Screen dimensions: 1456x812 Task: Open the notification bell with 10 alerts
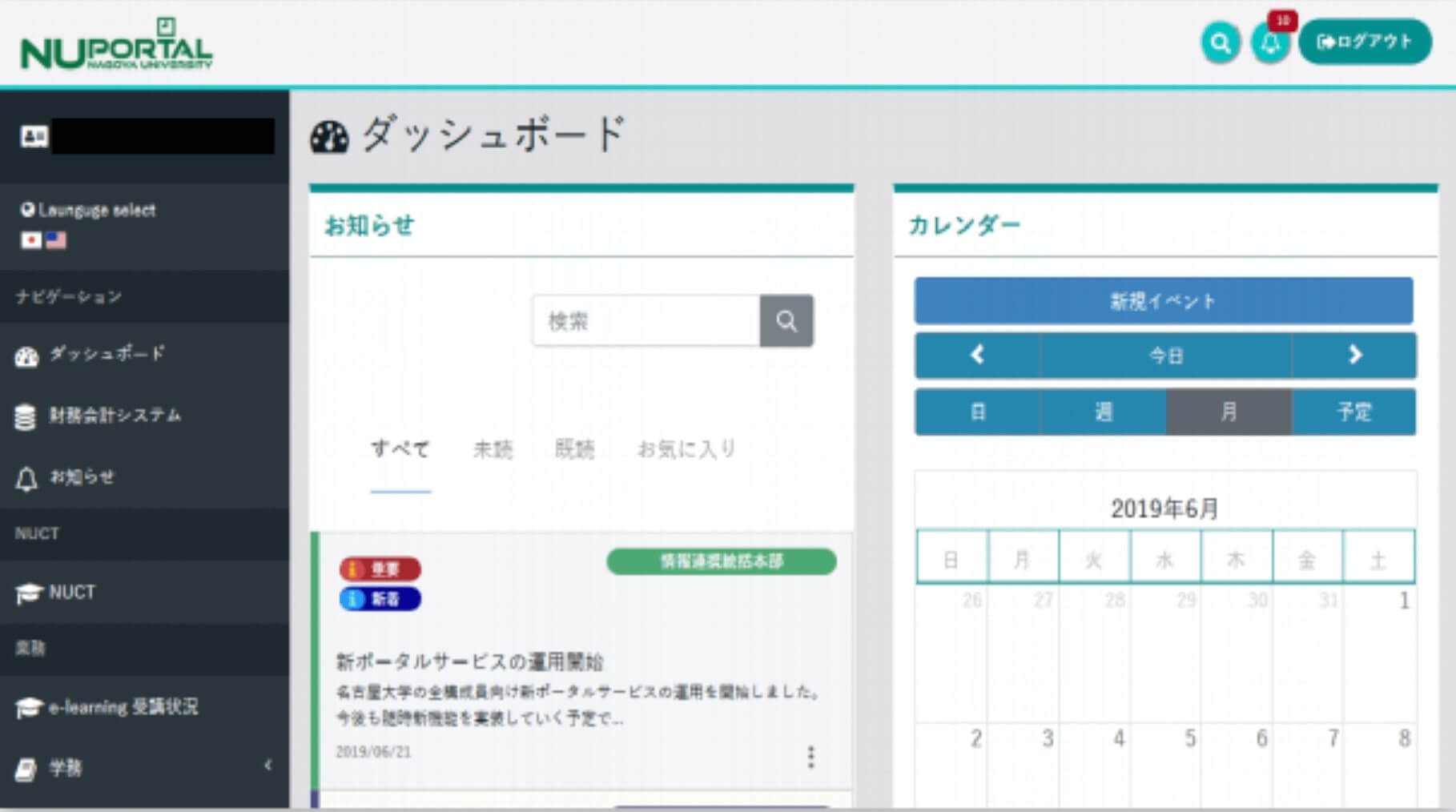[x=1269, y=44]
